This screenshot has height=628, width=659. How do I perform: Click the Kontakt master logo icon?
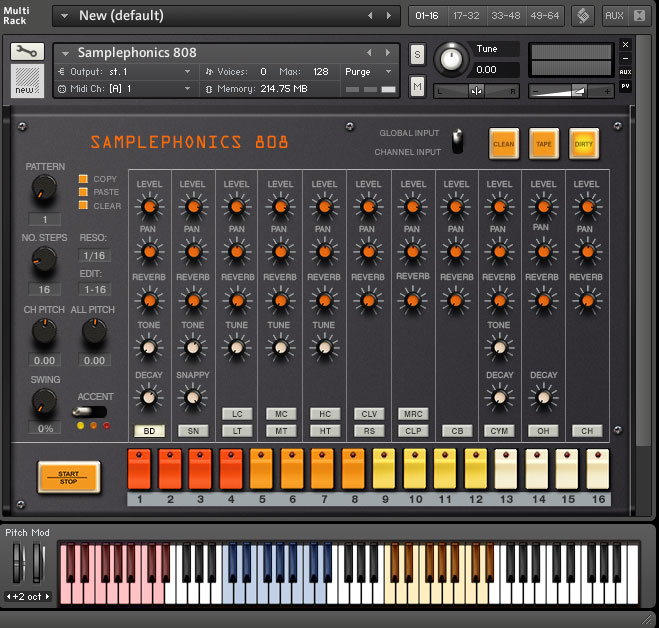pyautogui.click(x=582, y=15)
